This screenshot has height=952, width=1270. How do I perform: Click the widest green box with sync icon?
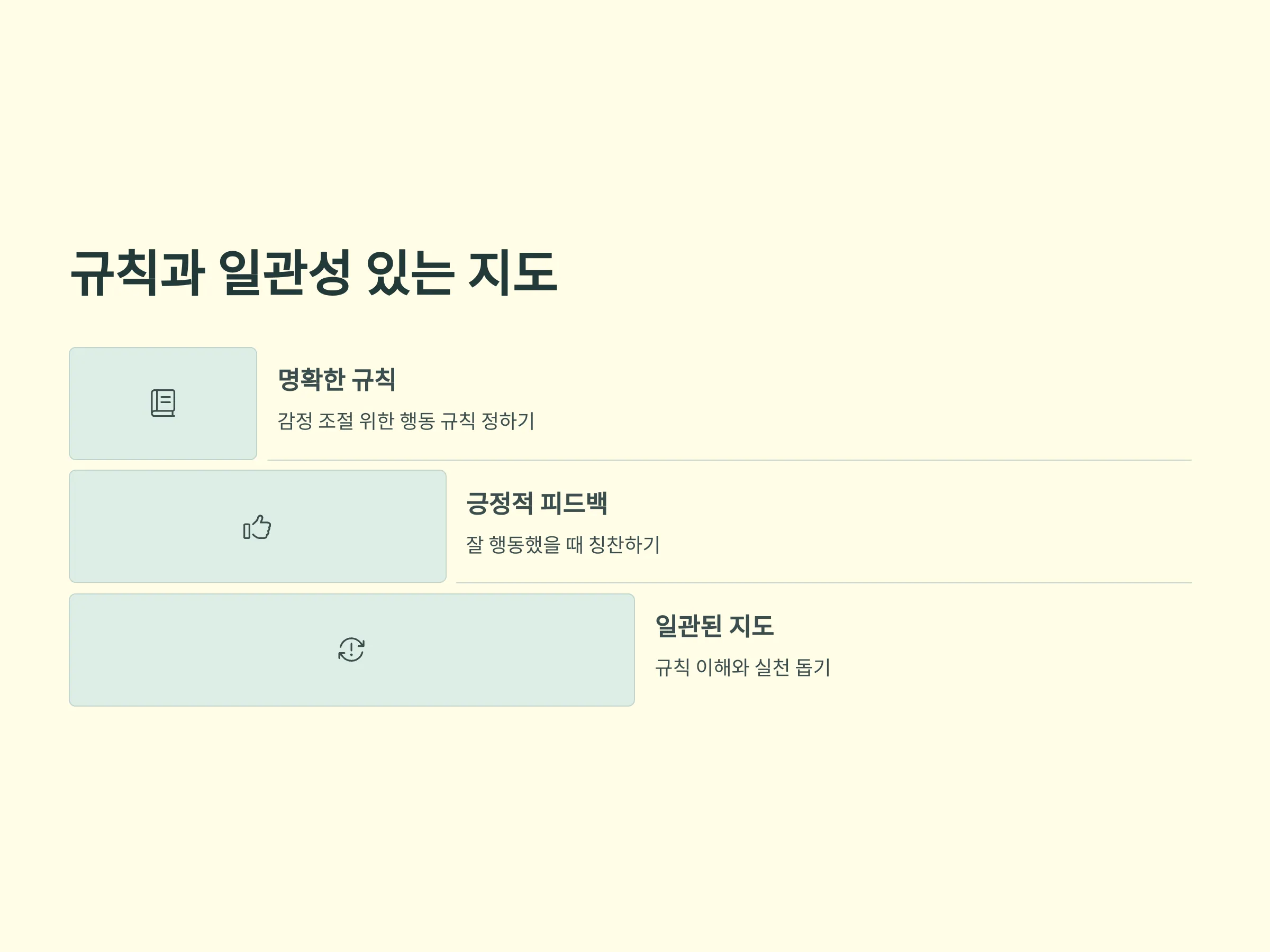(352, 649)
